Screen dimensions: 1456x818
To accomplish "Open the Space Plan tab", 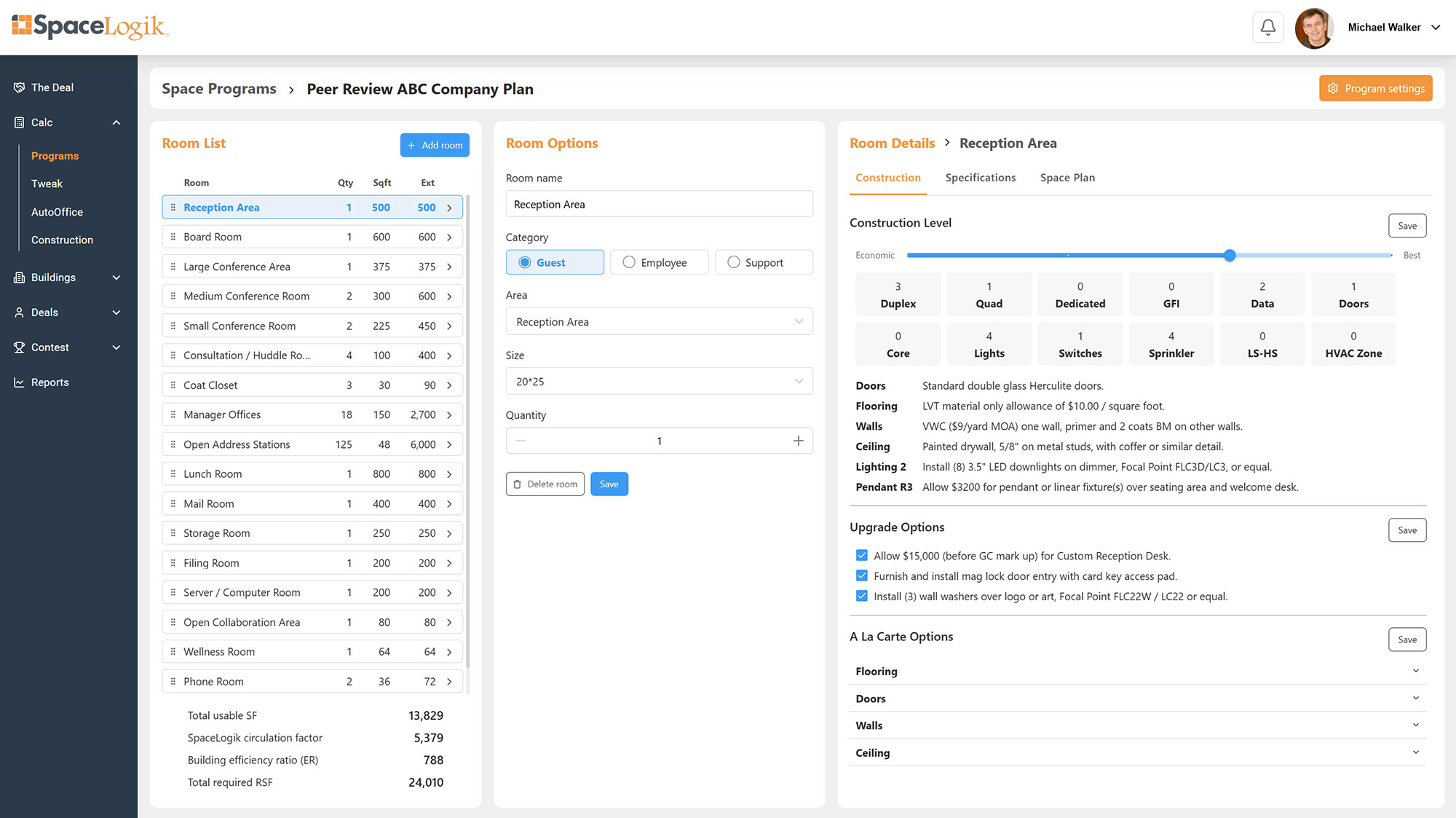I will pos(1067,178).
